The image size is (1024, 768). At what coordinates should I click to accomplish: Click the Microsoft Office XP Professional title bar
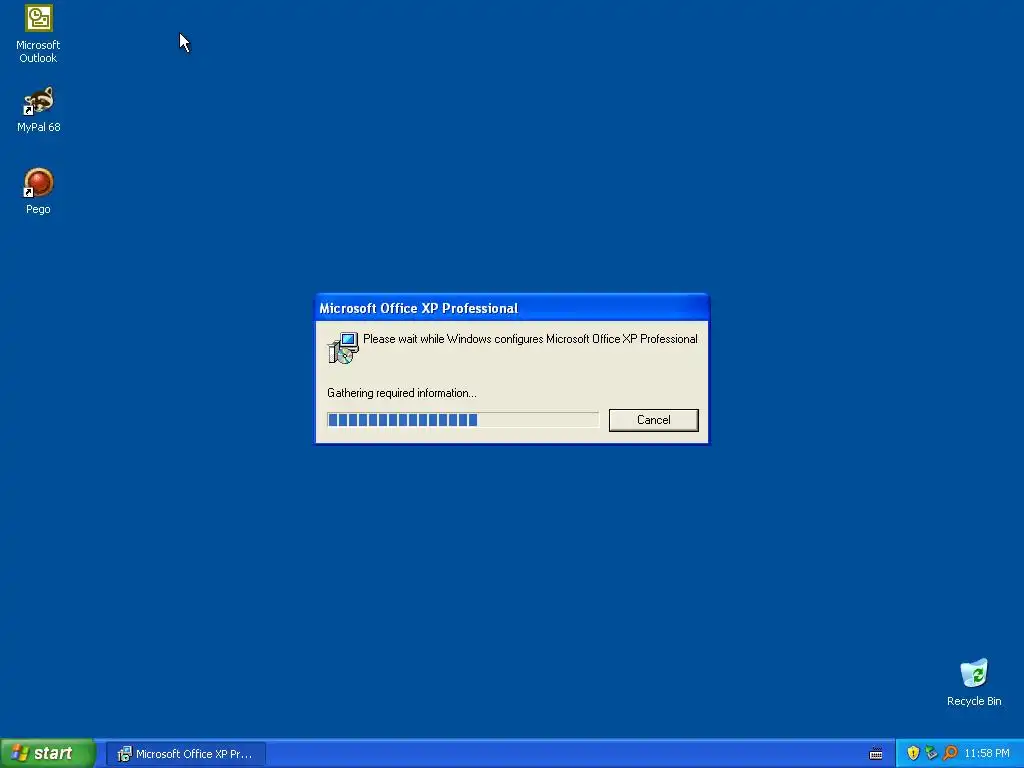pyautogui.click(x=512, y=308)
